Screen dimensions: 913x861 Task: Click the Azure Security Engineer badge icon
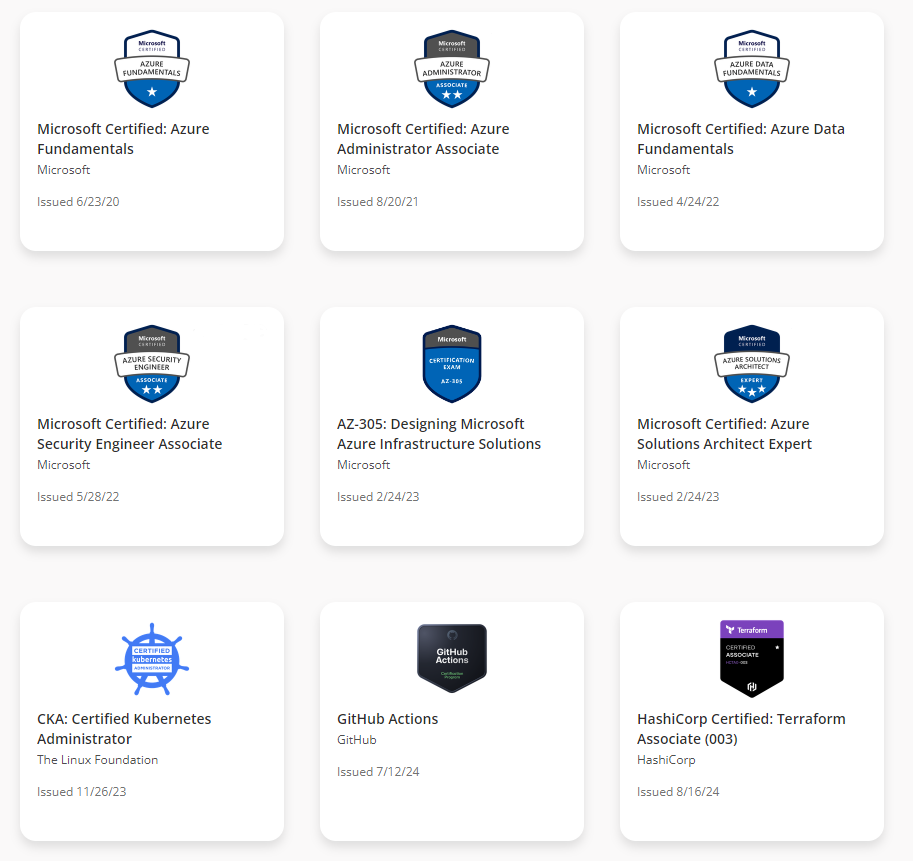[x=152, y=364]
